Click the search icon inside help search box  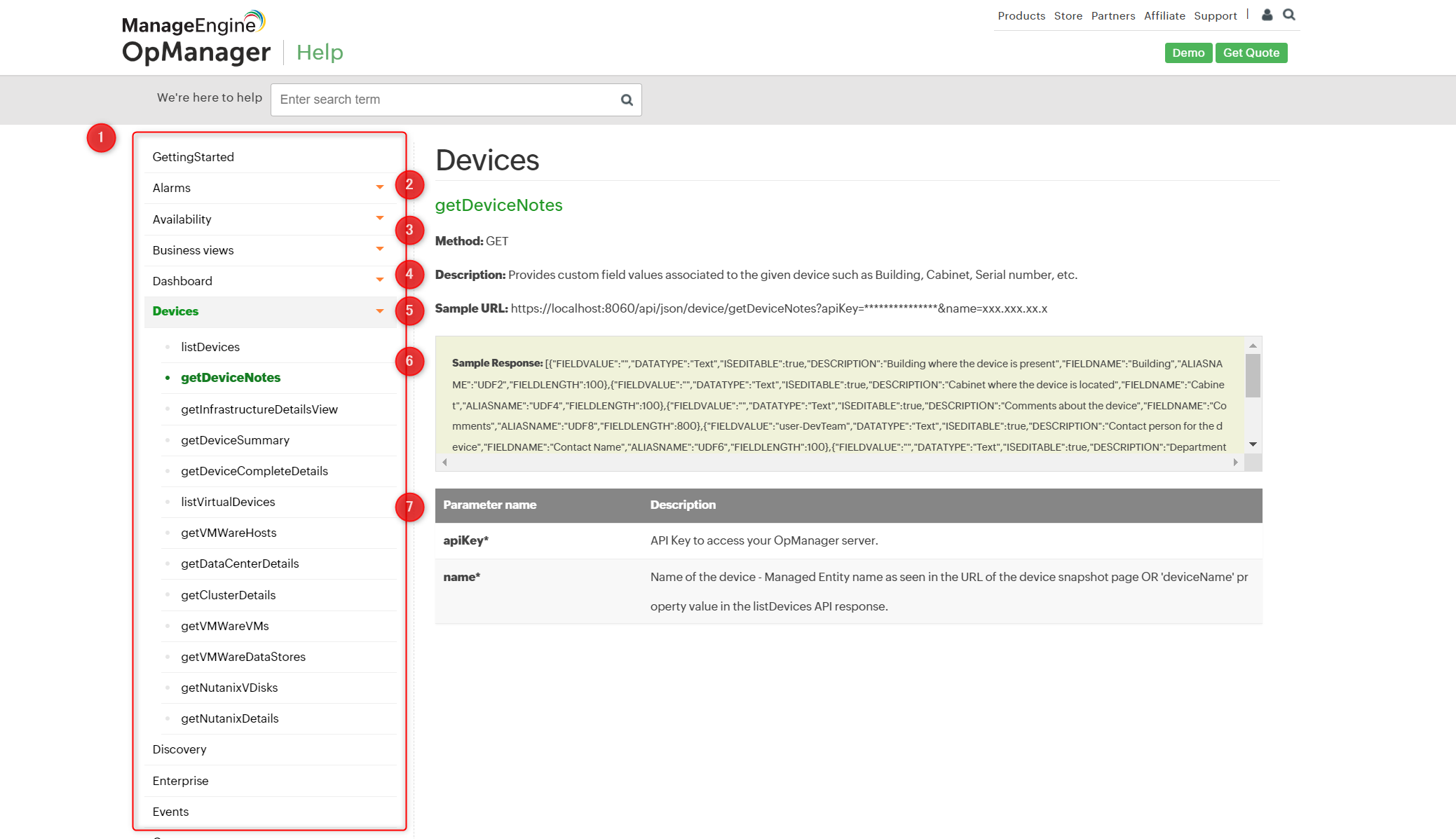pos(627,100)
